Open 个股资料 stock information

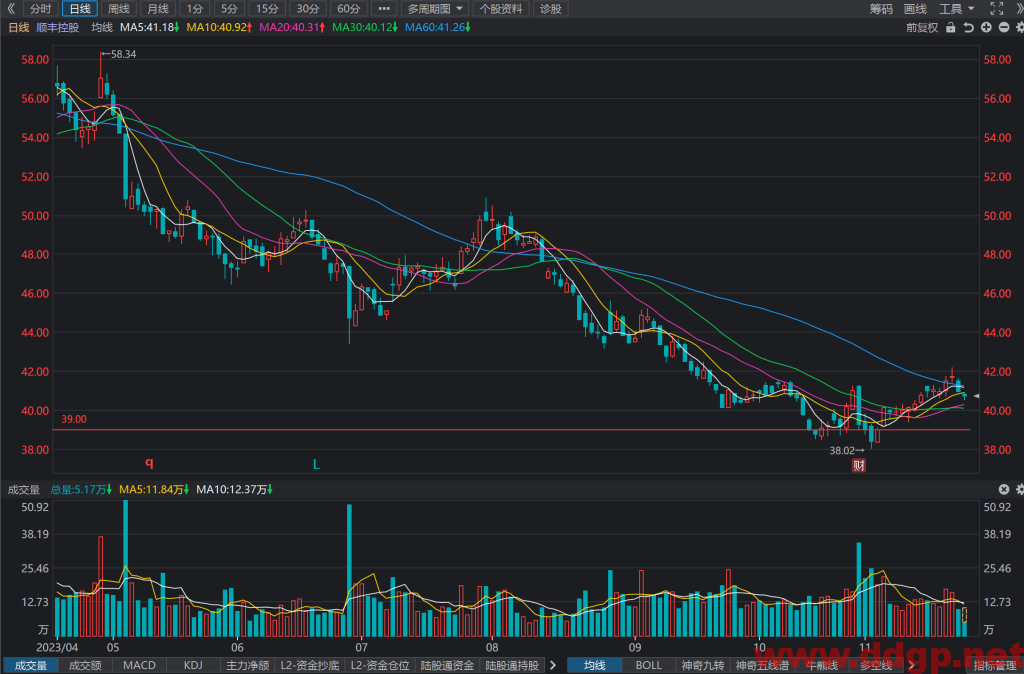pos(501,8)
